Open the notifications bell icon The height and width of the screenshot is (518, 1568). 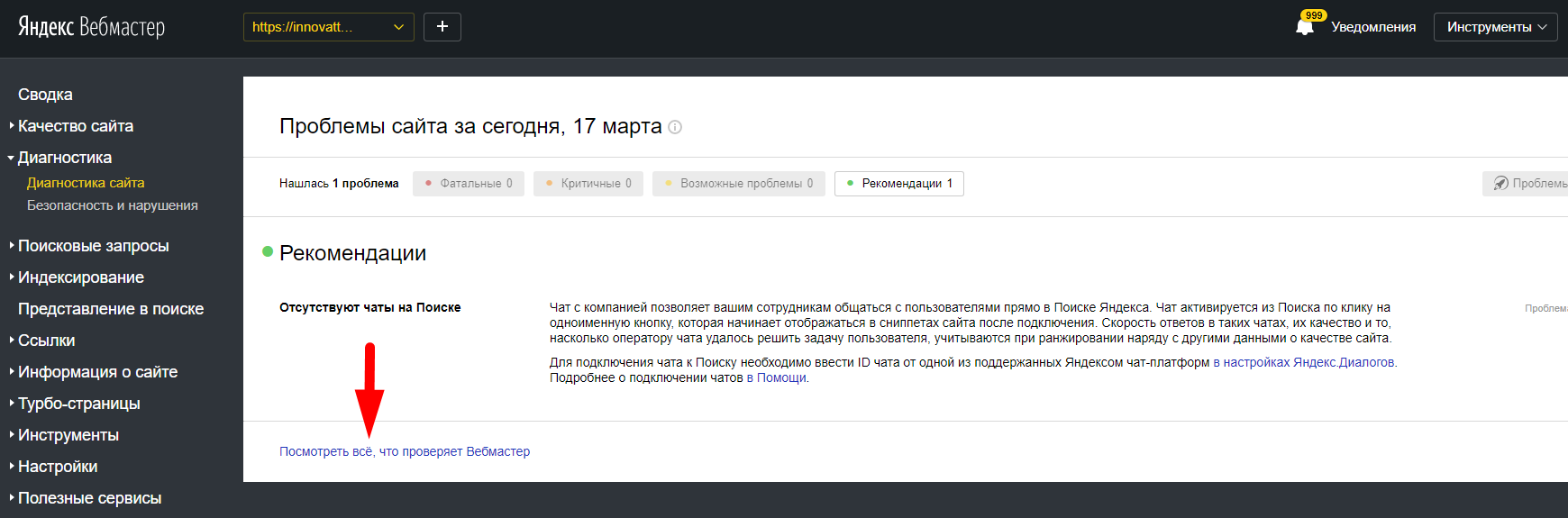[1304, 27]
